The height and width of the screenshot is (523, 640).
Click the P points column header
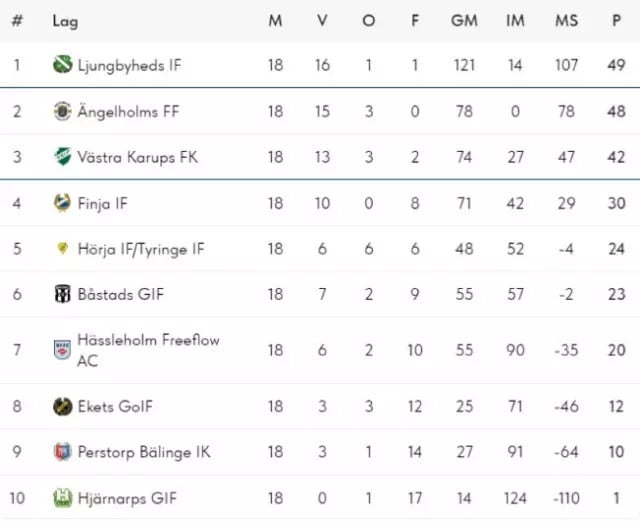pyautogui.click(x=617, y=21)
